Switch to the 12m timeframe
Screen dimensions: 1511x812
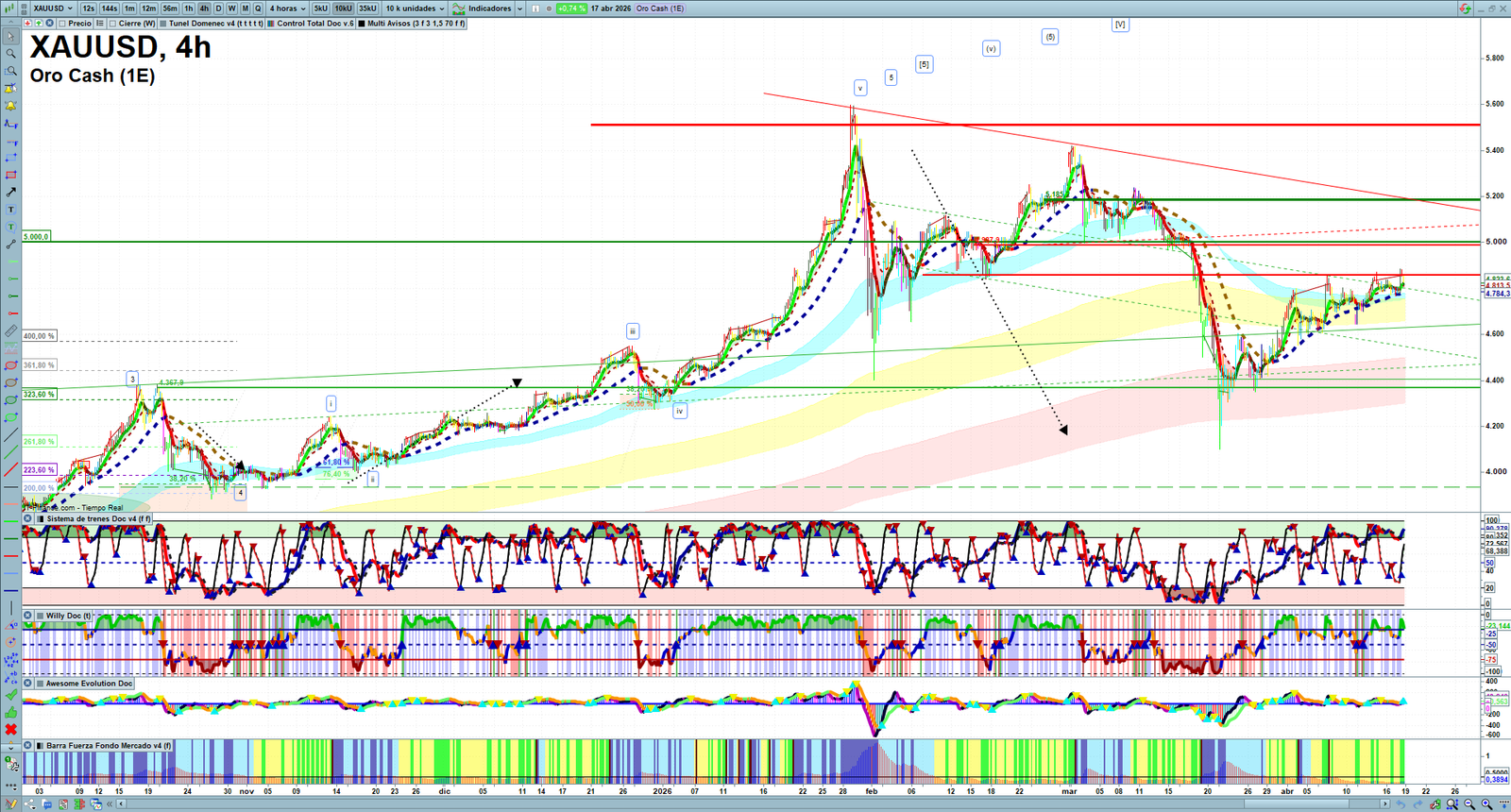click(148, 8)
